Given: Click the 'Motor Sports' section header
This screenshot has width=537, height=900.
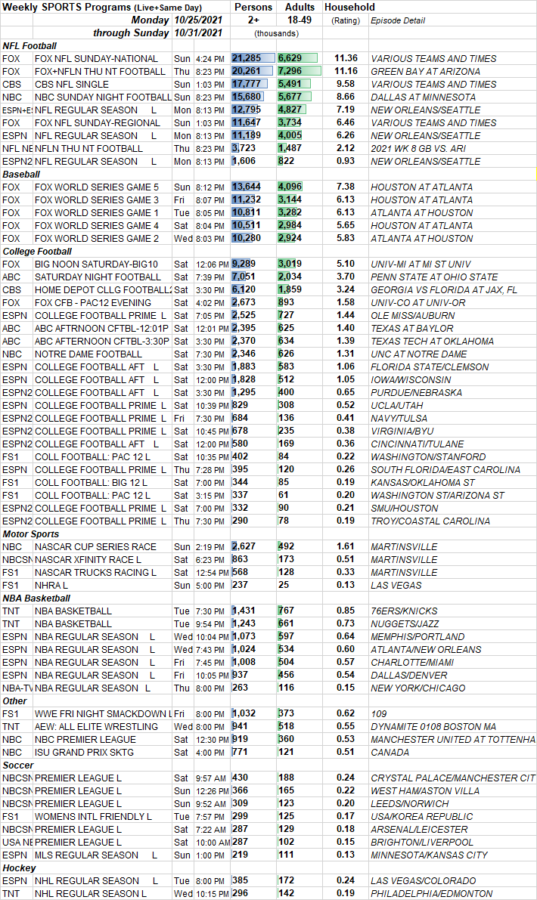Looking at the screenshot, I should click(31, 534).
